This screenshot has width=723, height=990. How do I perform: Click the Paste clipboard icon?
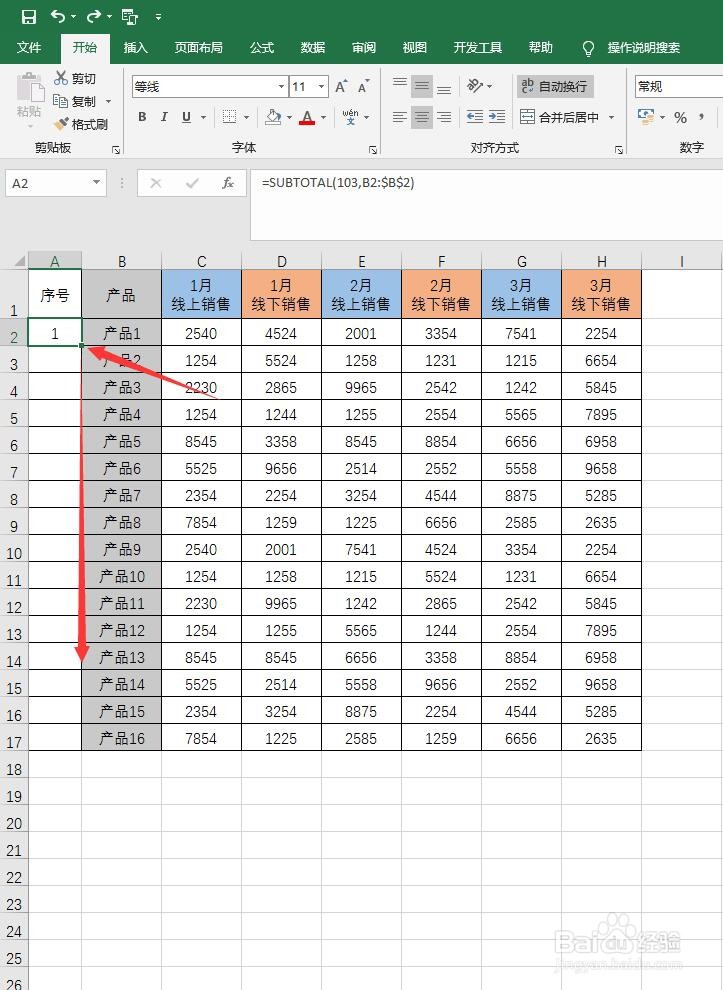[29, 88]
